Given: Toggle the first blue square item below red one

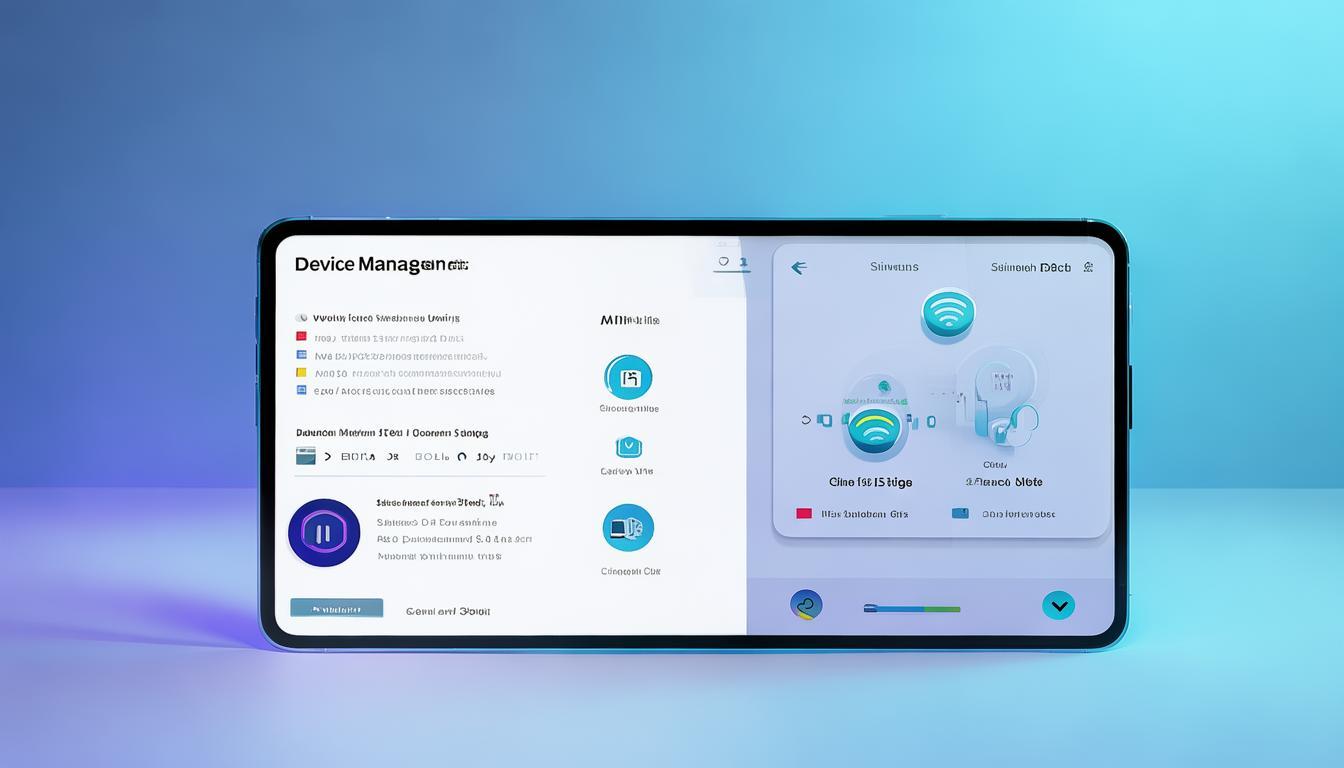Looking at the screenshot, I should (x=301, y=355).
